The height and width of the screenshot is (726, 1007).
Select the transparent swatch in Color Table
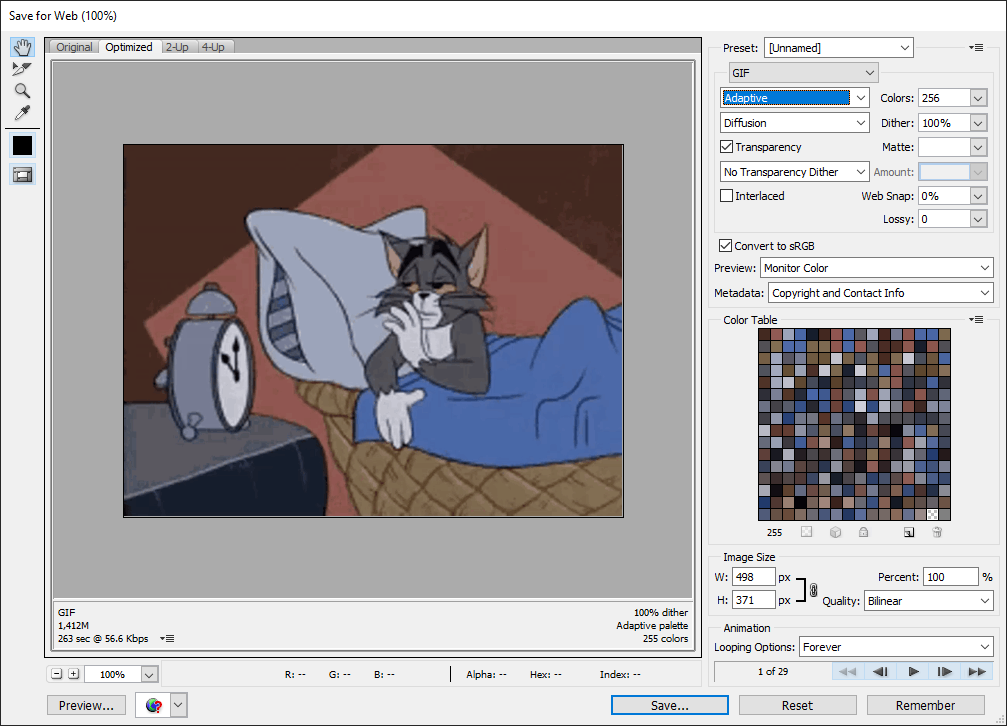pyautogui.click(x=933, y=514)
